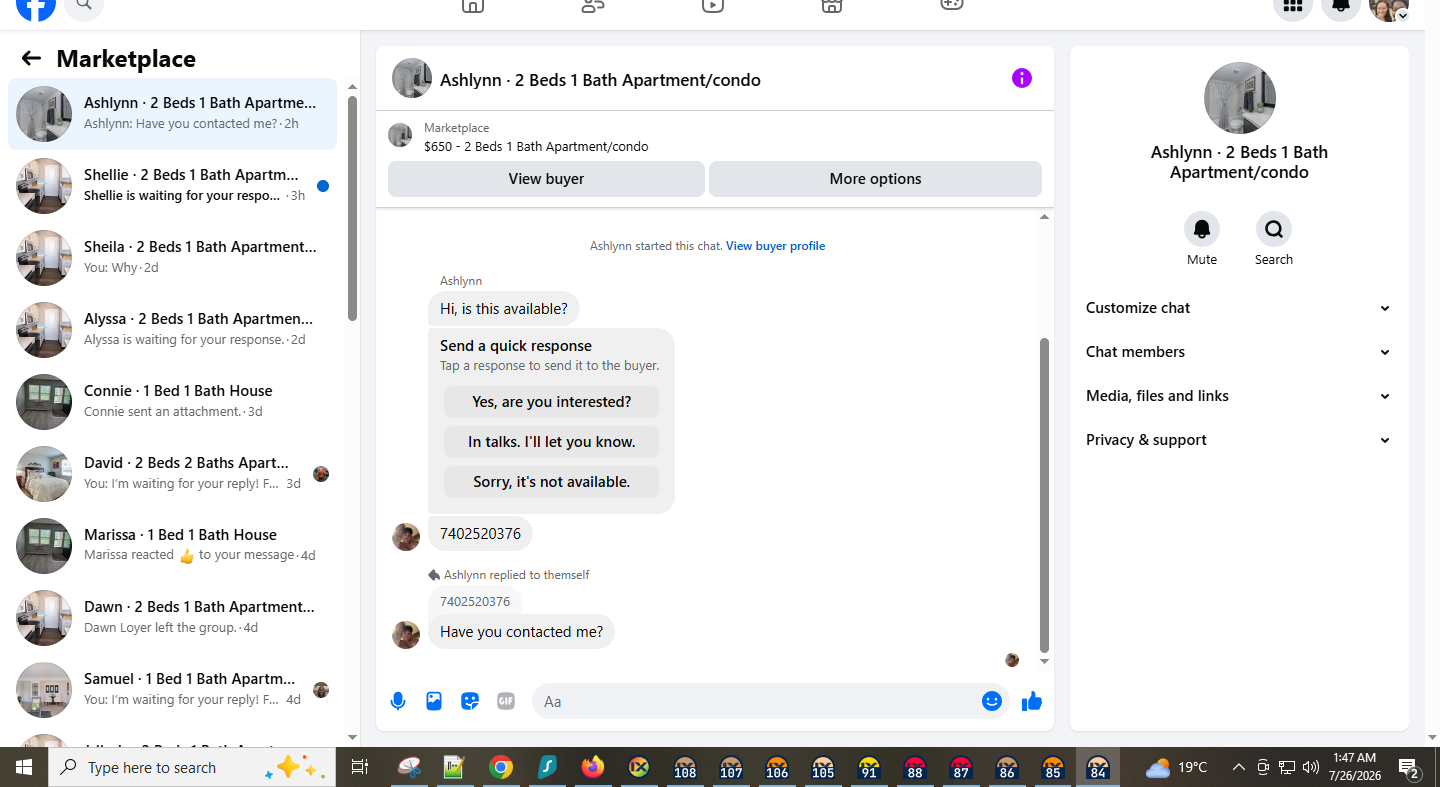Image resolution: width=1440 pixels, height=787 pixels.
Task: Click More options button
Action: tap(875, 179)
